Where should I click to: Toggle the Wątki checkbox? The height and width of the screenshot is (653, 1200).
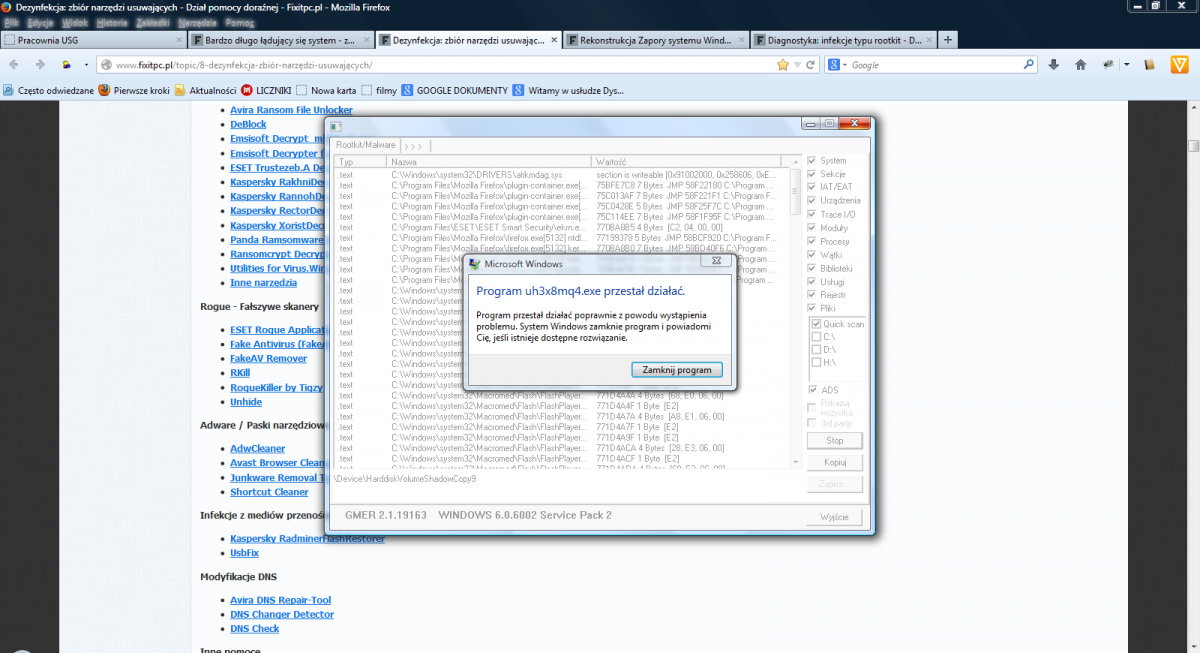(x=812, y=255)
